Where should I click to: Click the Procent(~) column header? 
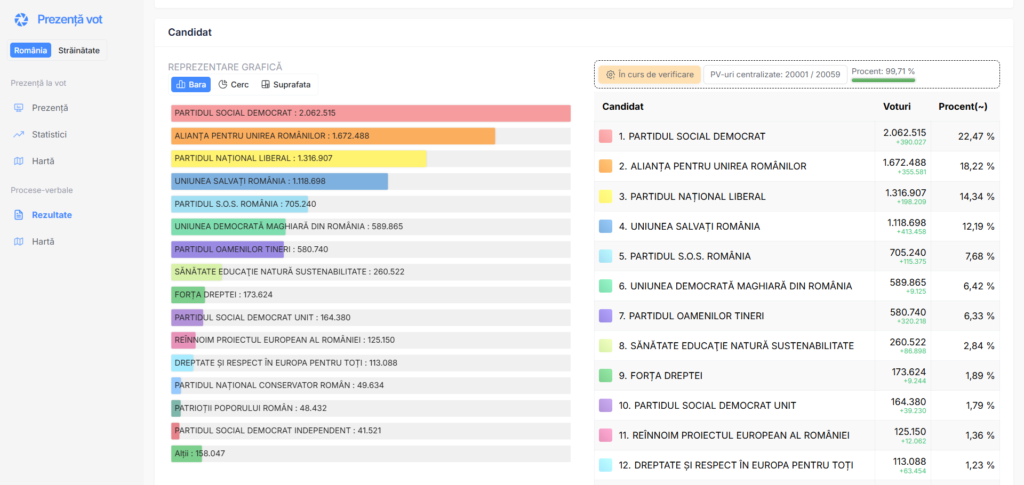point(963,106)
